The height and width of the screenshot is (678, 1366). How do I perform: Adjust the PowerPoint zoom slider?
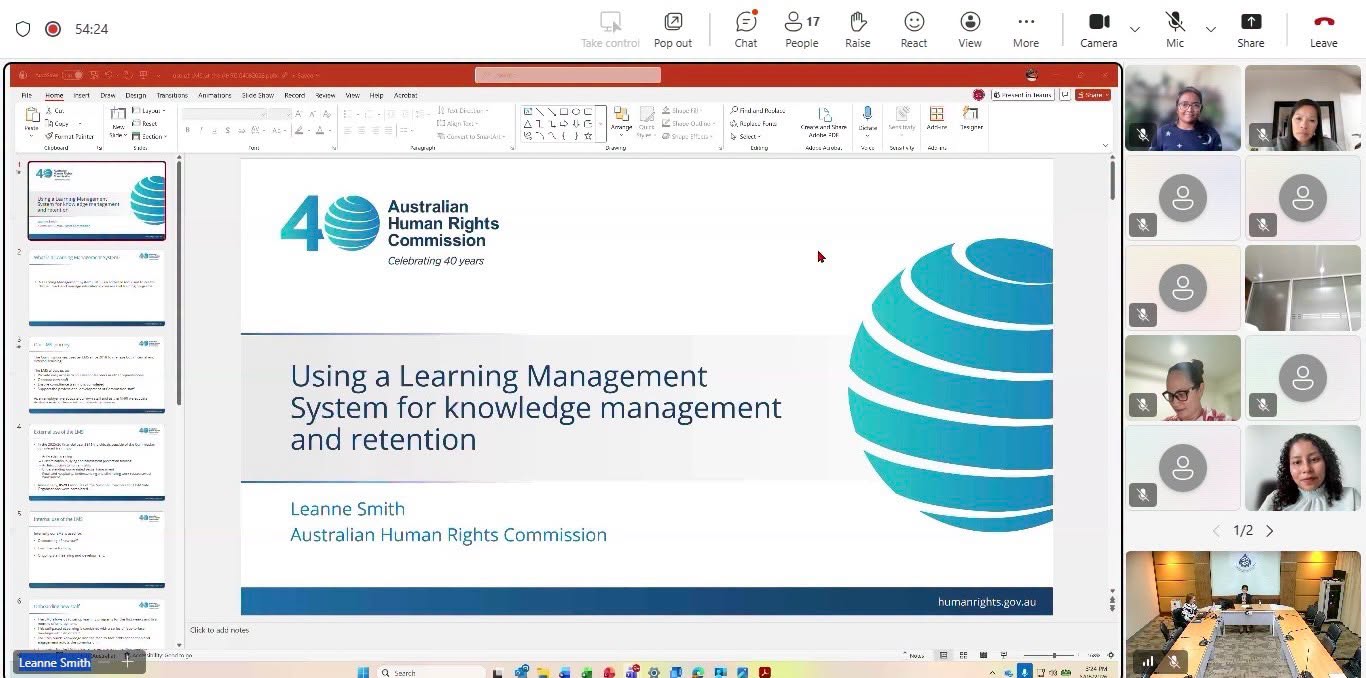pyautogui.click(x=1054, y=656)
